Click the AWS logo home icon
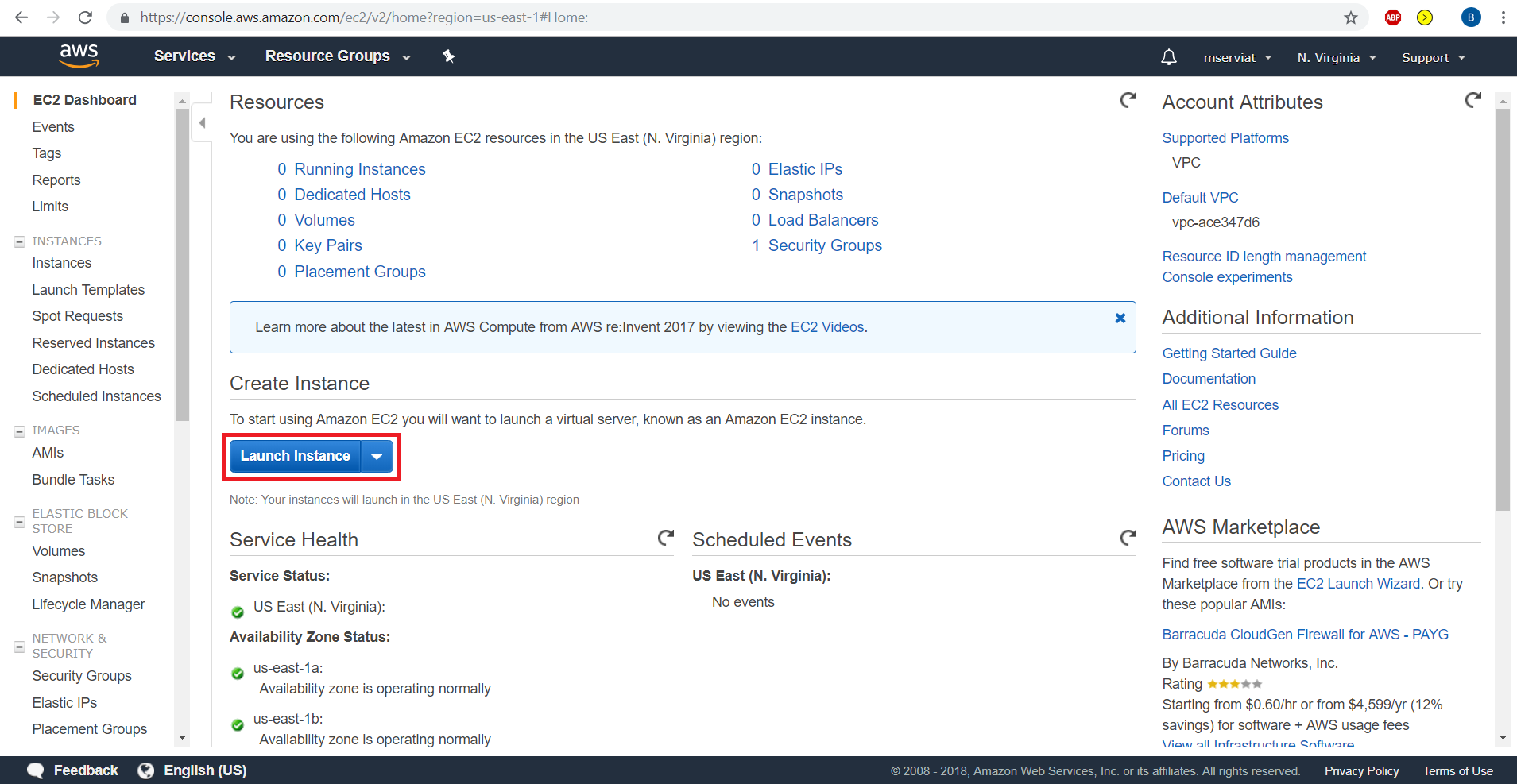The image size is (1517, 784). [79, 56]
